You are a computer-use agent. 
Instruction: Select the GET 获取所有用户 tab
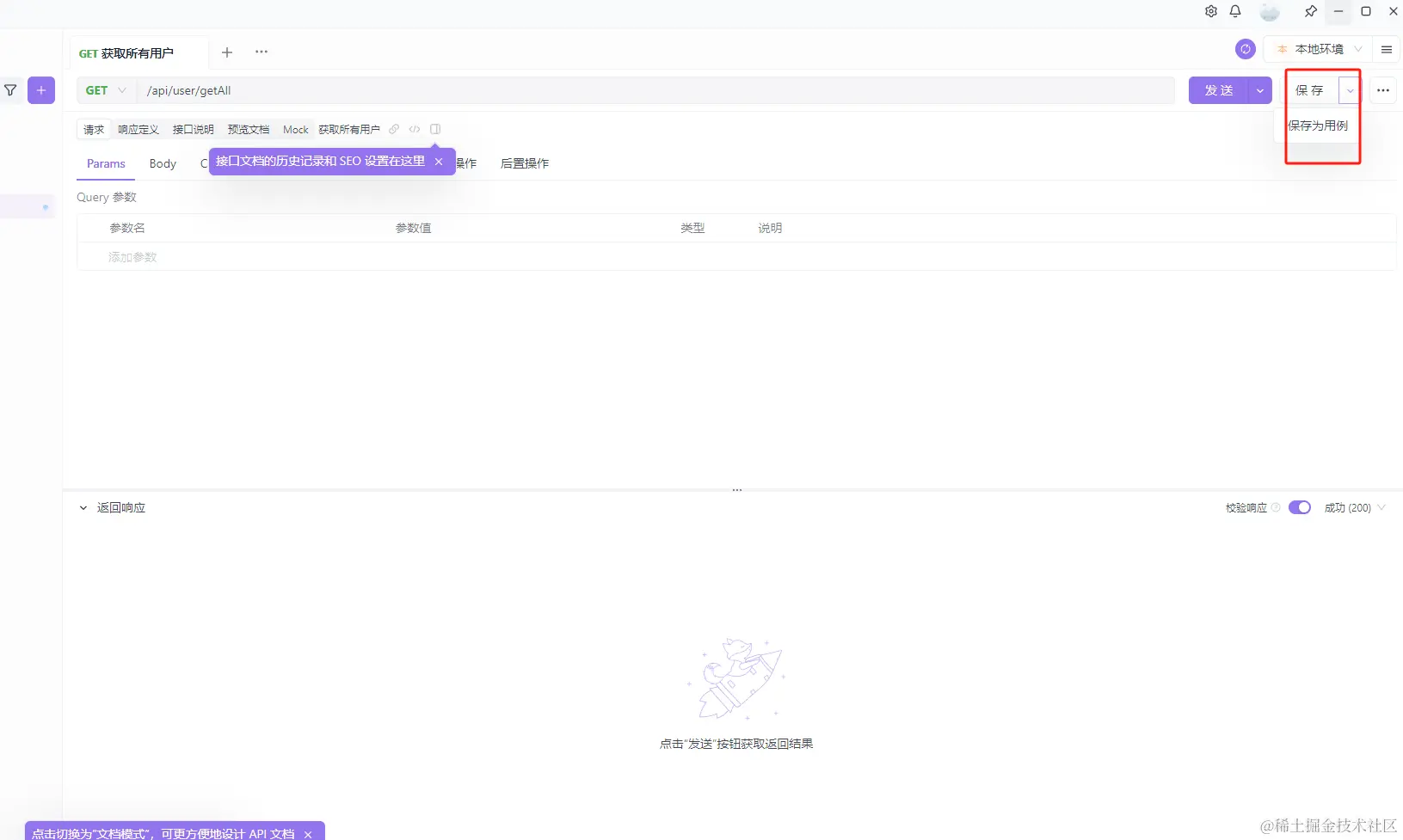pyautogui.click(x=126, y=53)
